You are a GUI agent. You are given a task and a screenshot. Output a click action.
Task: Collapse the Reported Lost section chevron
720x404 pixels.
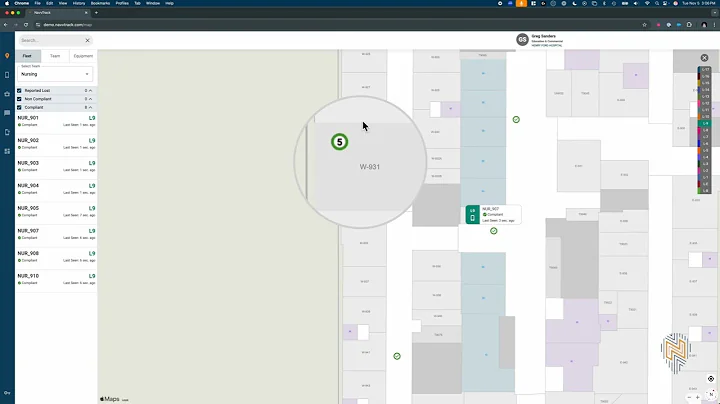(90, 90)
